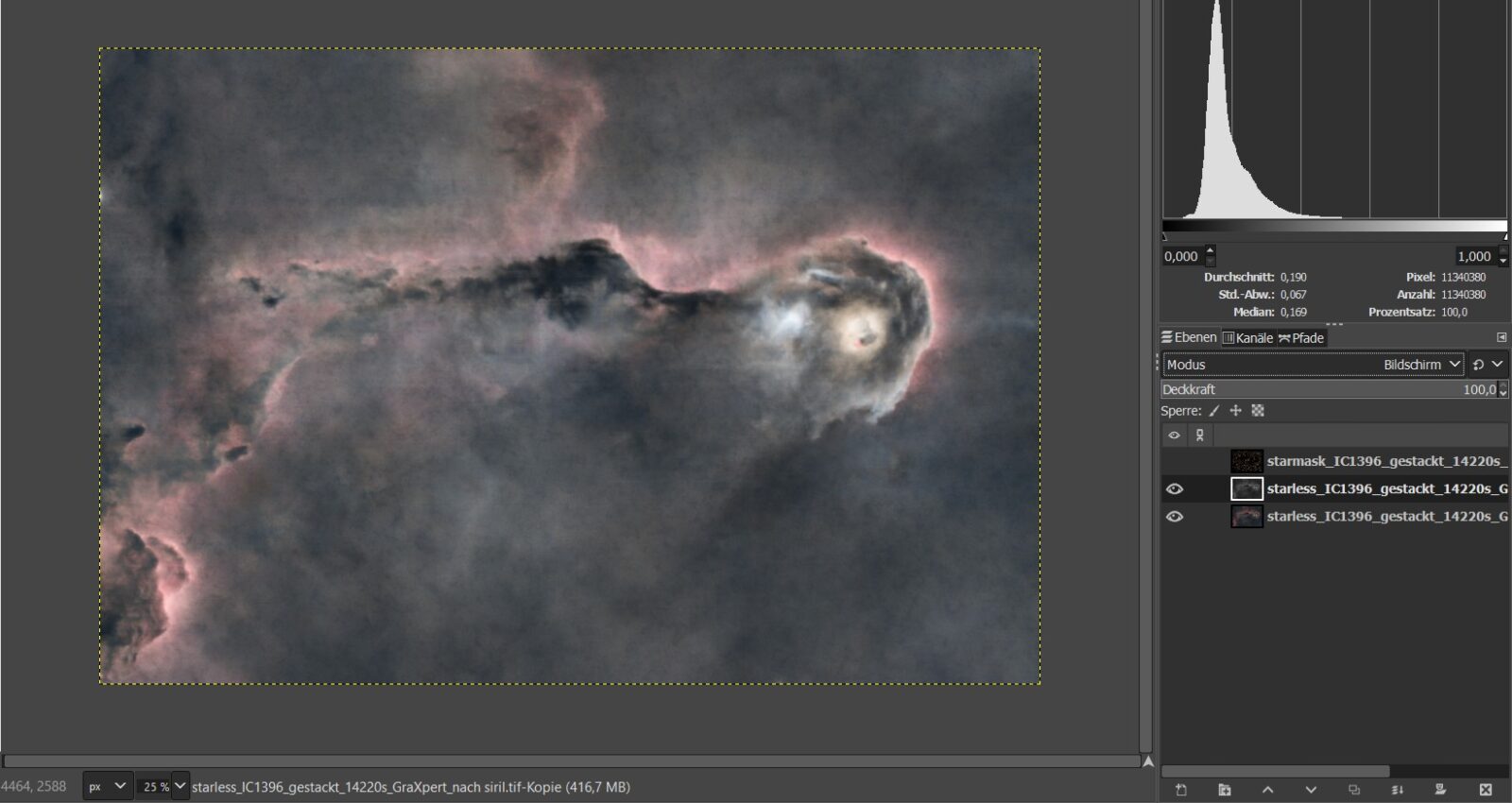
Task: Open the zoom level dropdown arrow
Action: pyautogui.click(x=180, y=786)
